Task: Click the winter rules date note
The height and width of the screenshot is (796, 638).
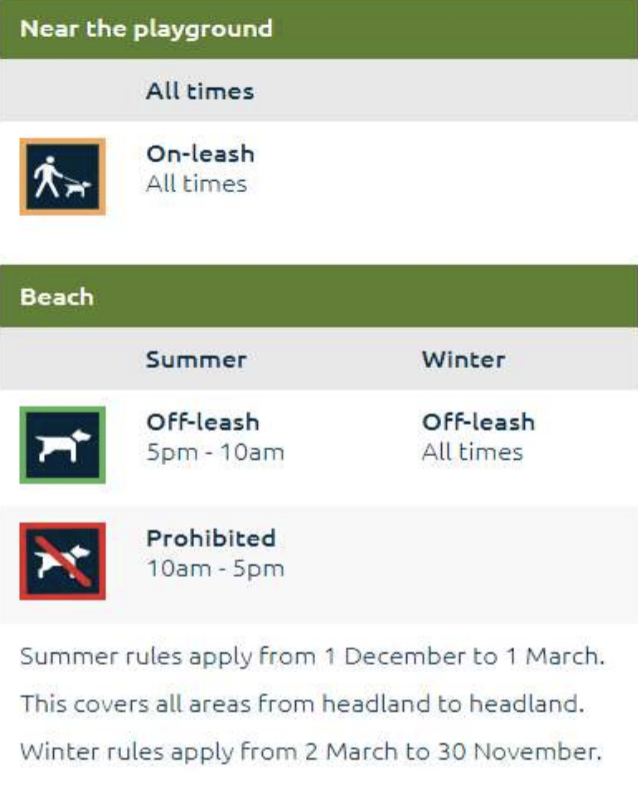Action: [x=311, y=752]
